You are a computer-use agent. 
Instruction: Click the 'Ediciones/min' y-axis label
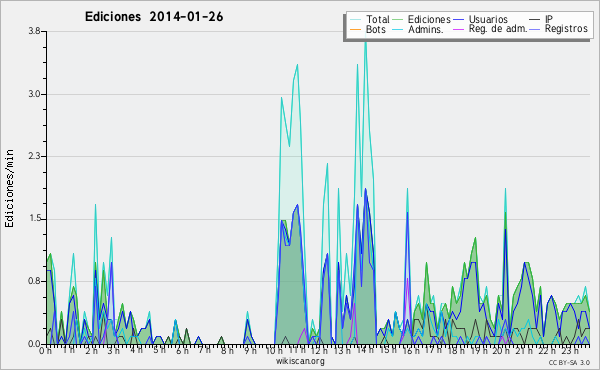pyautogui.click(x=10, y=188)
